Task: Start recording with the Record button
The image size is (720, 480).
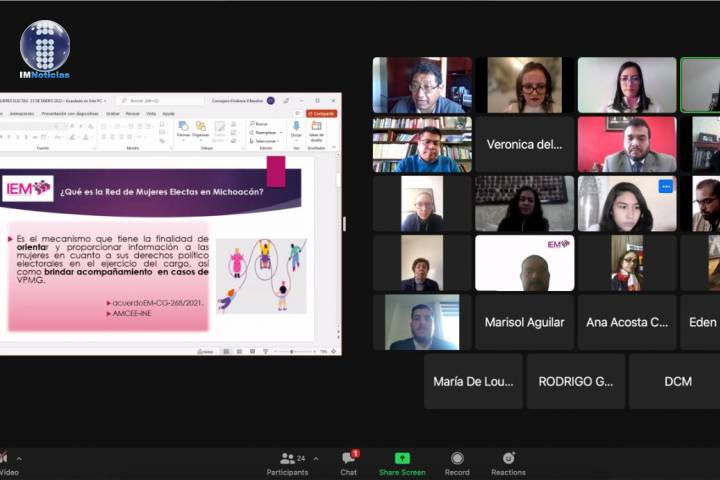Action: coord(457,463)
